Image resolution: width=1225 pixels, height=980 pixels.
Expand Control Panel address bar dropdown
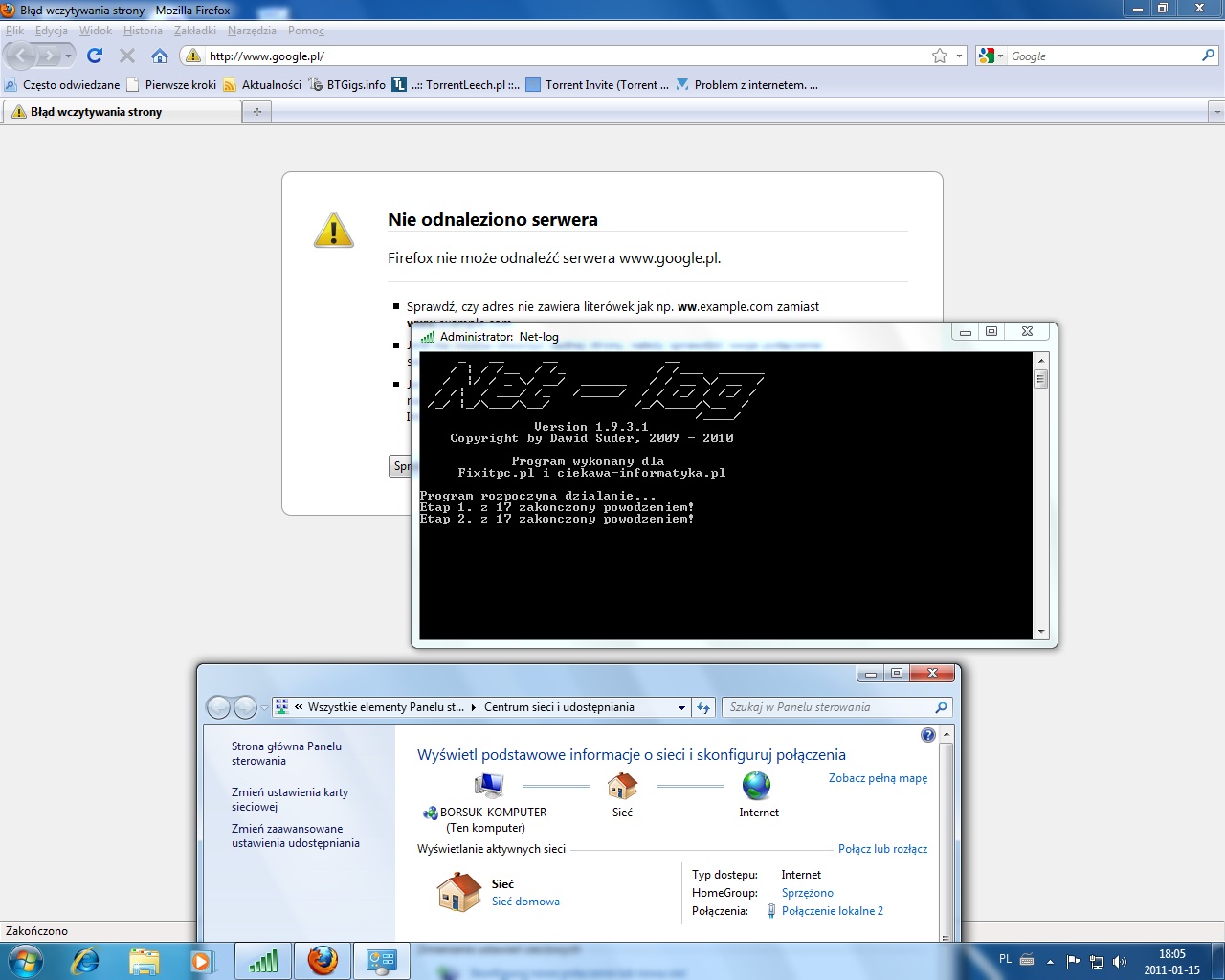[x=681, y=707]
